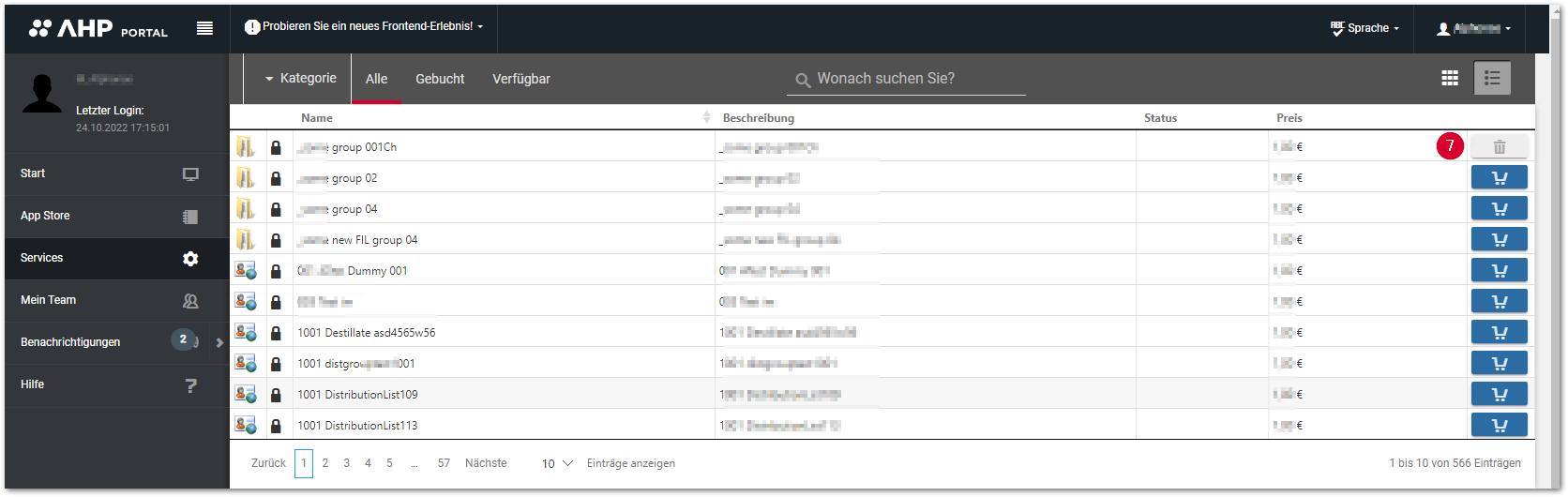Screen dimensions: 1568x497
Task: Switch to the Gebucht tab
Action: click(x=440, y=79)
